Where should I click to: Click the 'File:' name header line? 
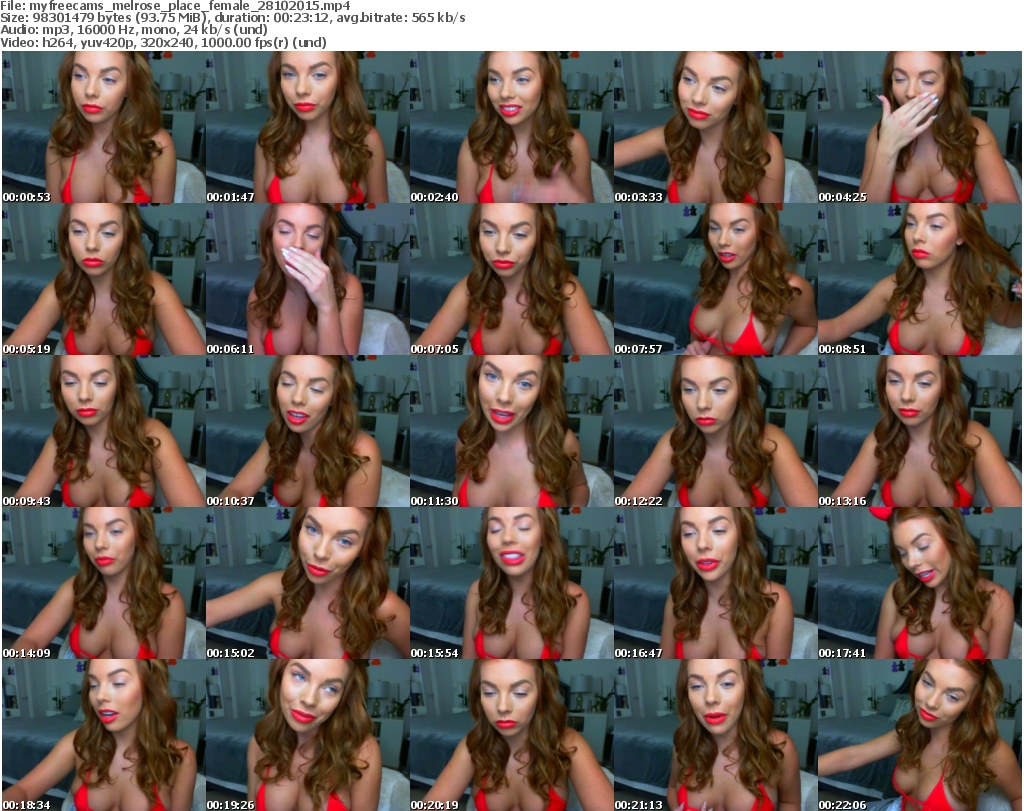click(175, 6)
